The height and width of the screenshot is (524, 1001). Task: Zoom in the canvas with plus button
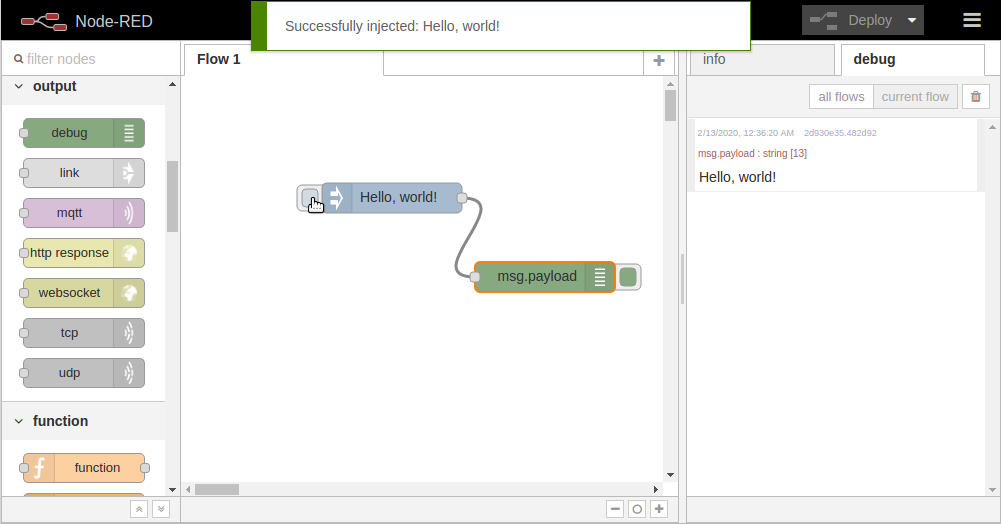(659, 509)
